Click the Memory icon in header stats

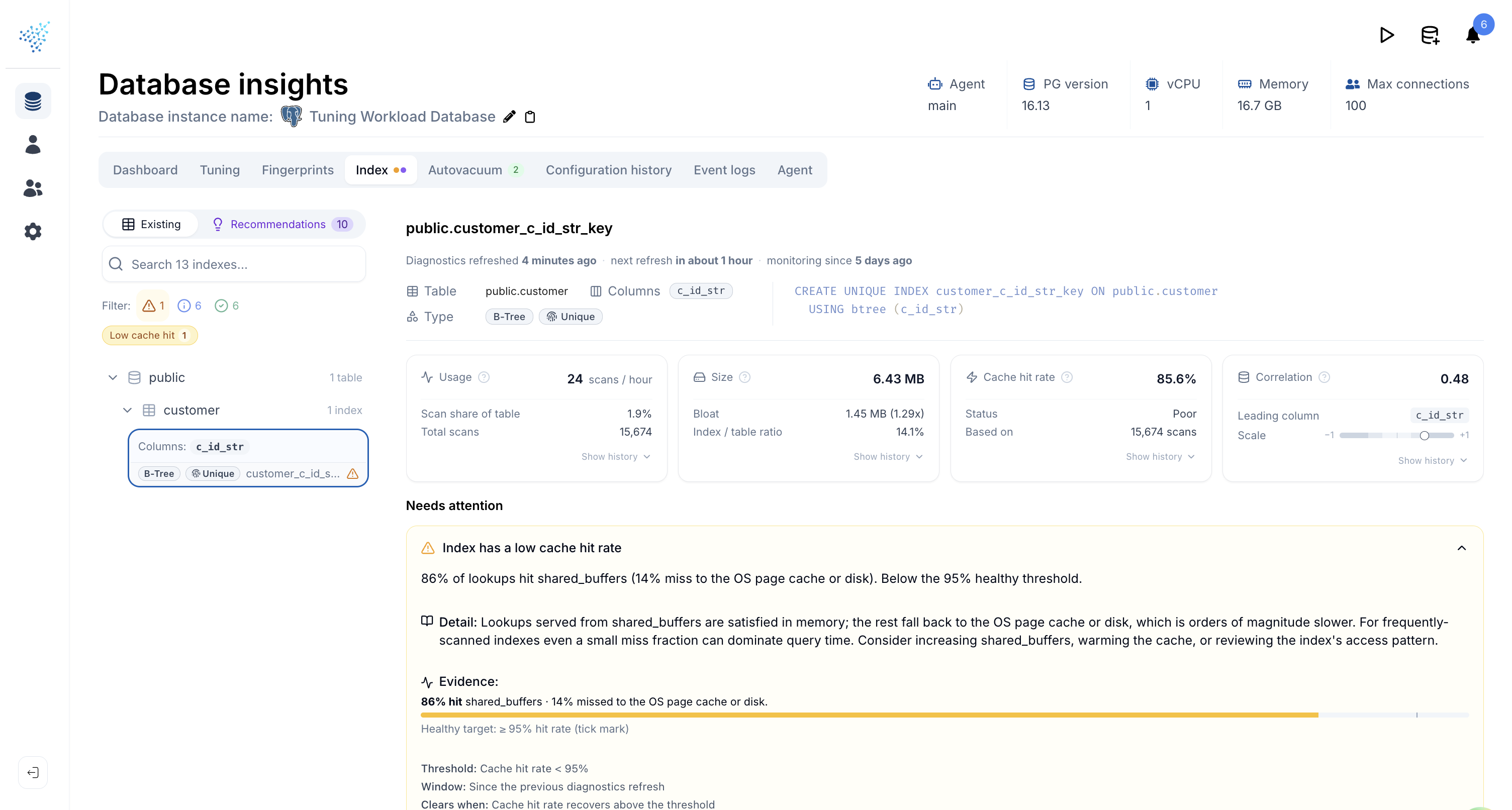(1245, 84)
